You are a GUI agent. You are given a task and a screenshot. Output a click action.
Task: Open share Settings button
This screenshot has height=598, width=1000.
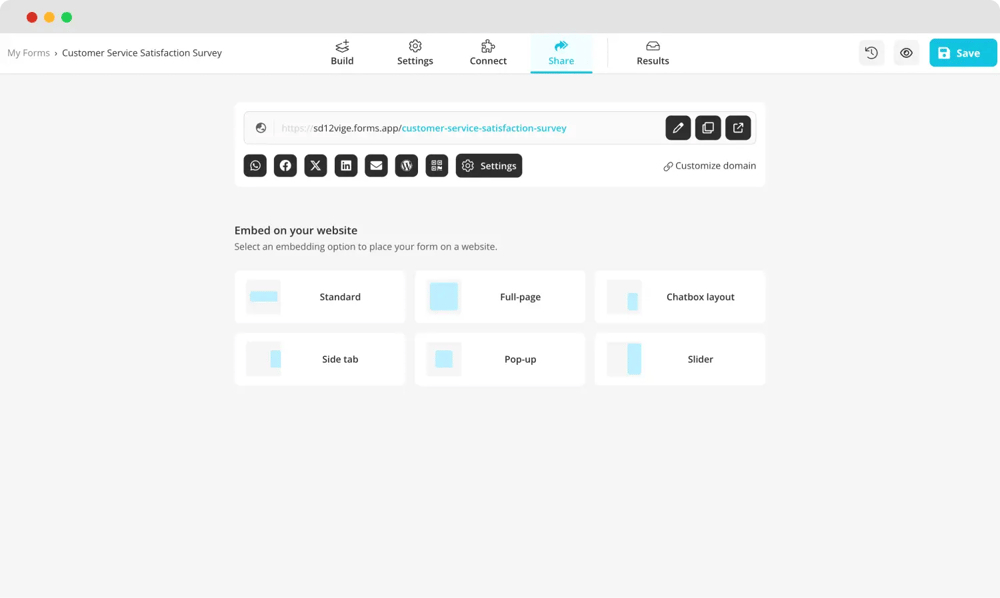click(x=489, y=166)
